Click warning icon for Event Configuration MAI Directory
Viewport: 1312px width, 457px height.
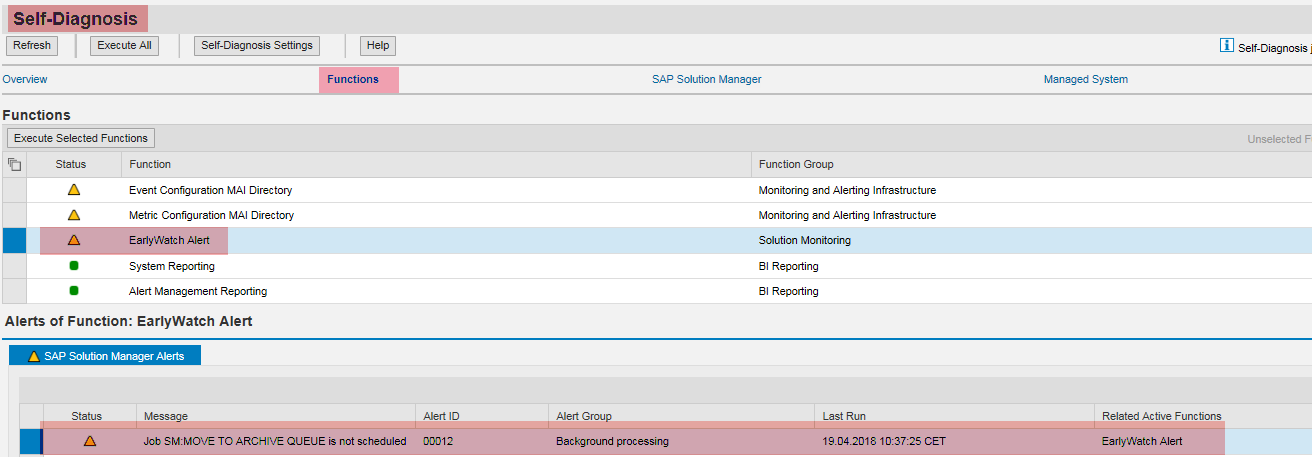74,190
